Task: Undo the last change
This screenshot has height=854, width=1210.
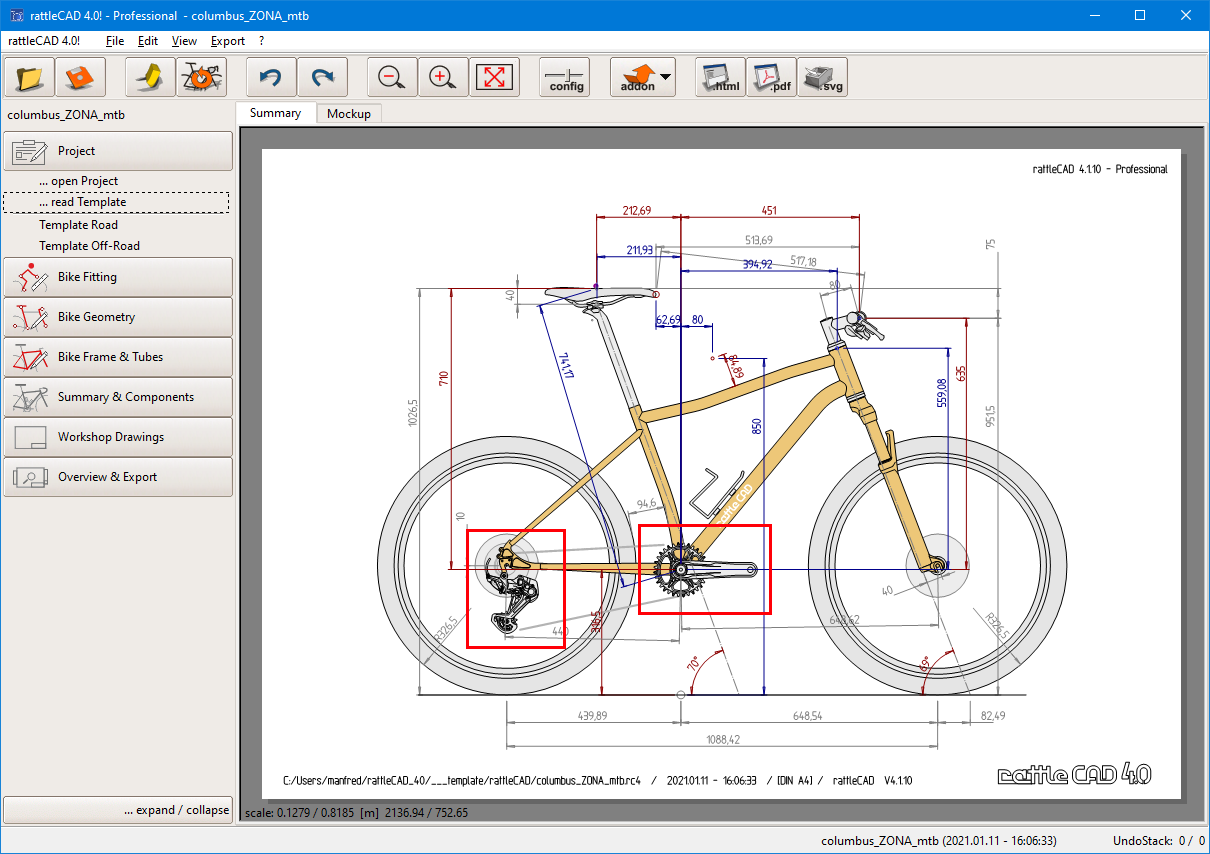Action: [x=271, y=77]
